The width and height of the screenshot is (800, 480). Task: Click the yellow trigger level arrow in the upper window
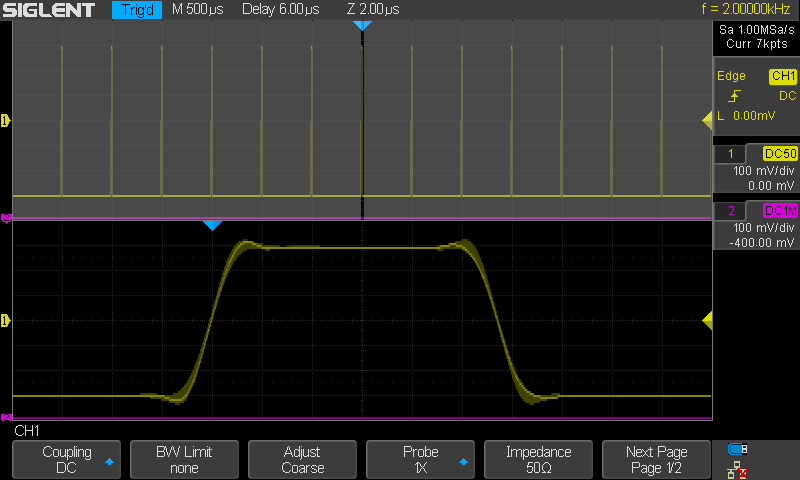click(x=707, y=121)
